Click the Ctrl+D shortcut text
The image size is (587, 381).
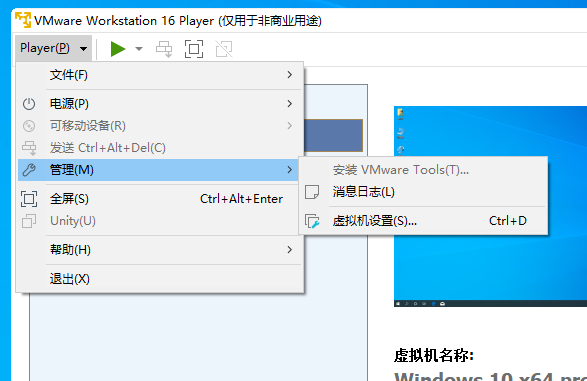click(508, 221)
